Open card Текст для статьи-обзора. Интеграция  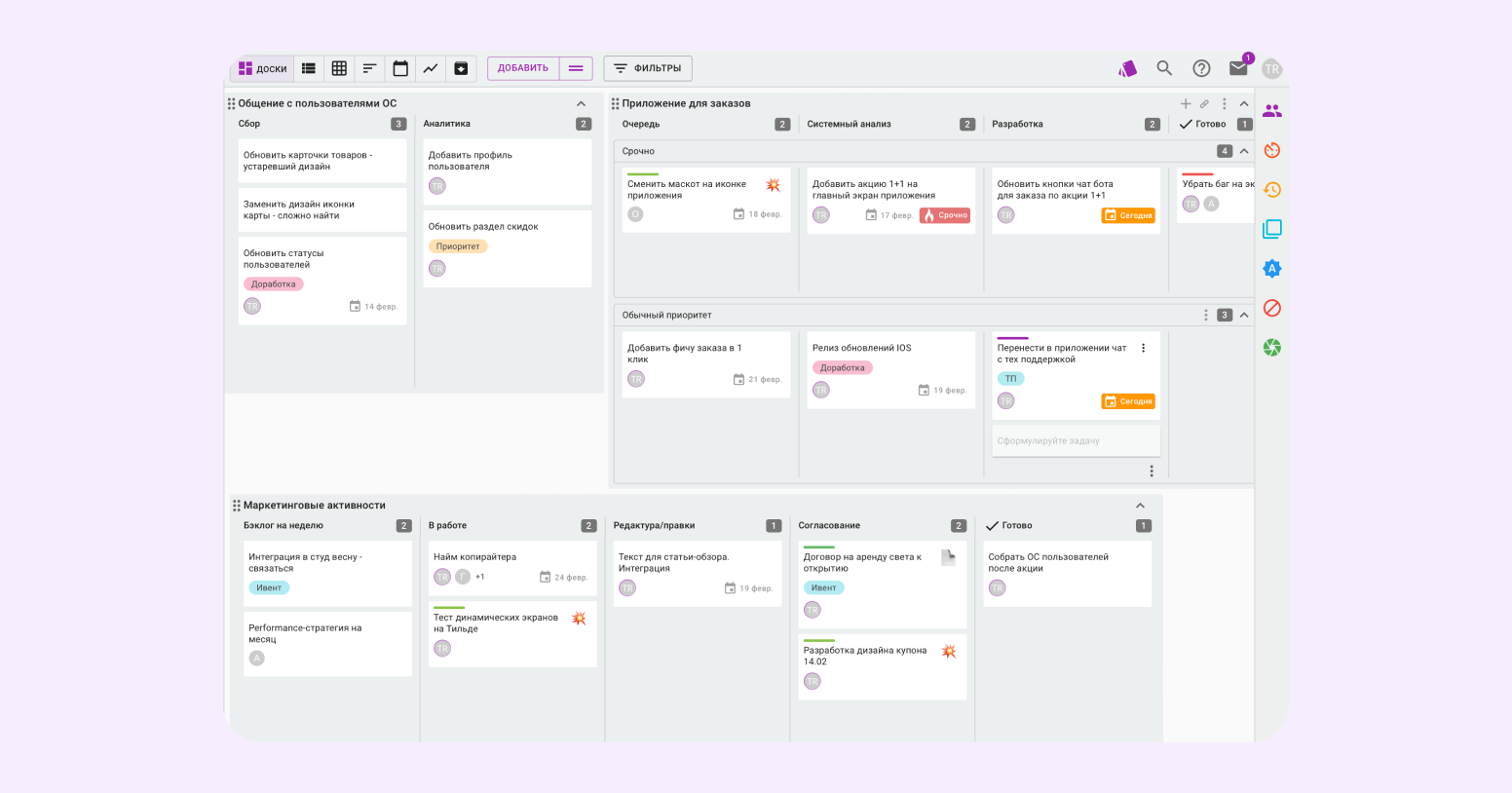(698, 574)
